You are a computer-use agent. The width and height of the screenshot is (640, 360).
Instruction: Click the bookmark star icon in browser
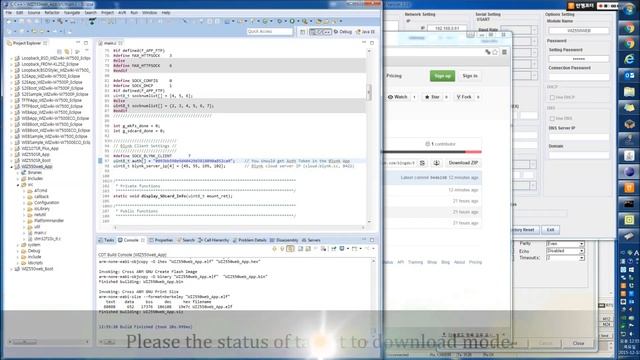coord(495,52)
